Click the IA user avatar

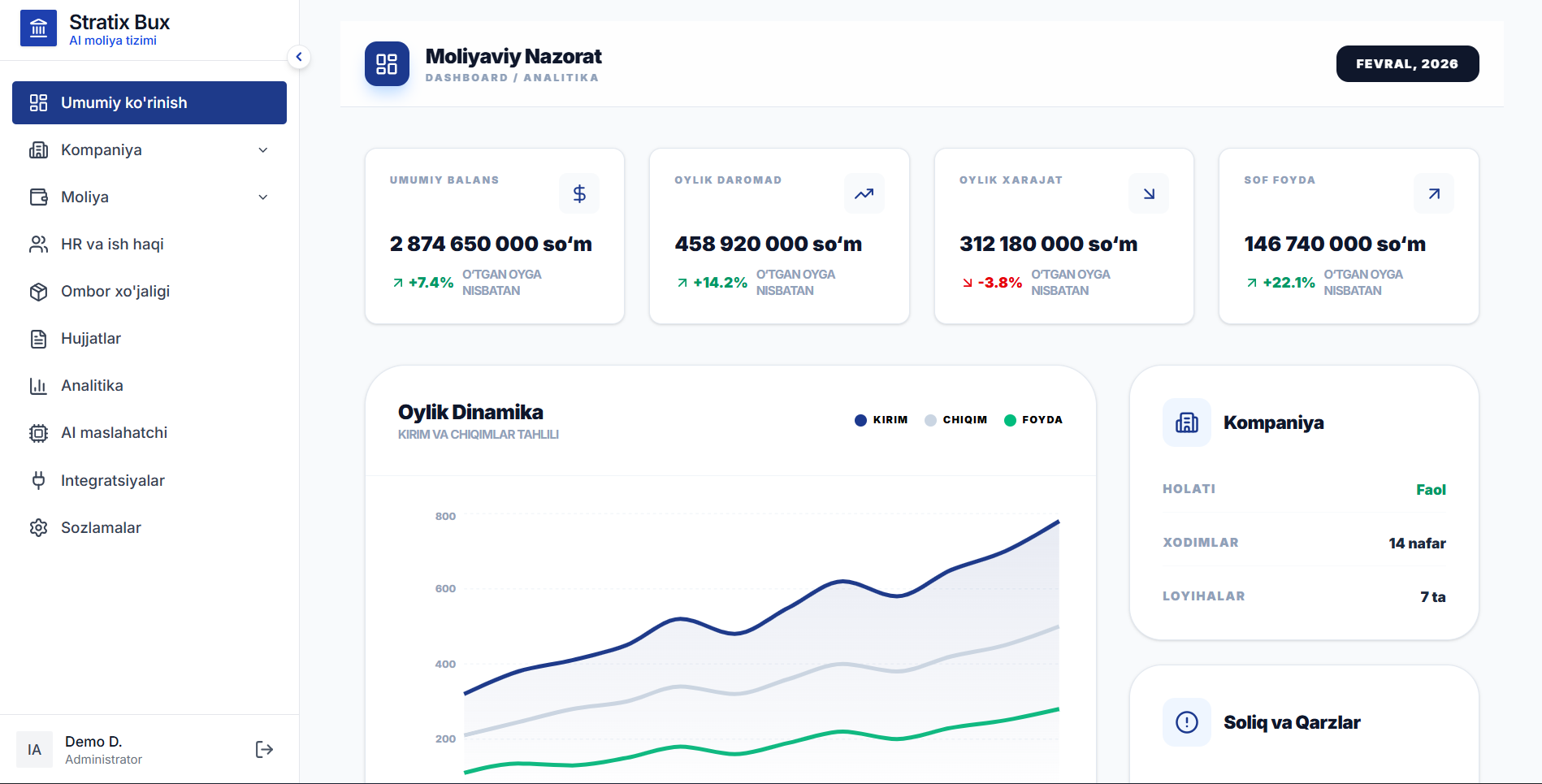click(x=34, y=749)
